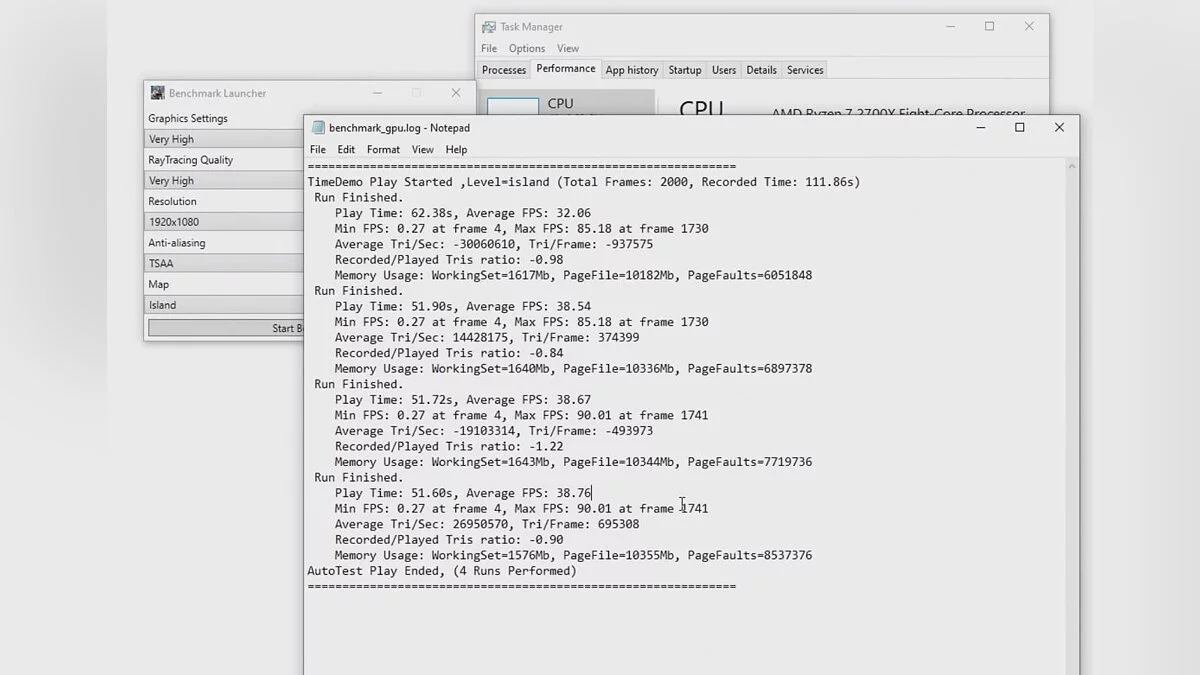
Task: Click the Anti-aliasing label in launcher
Action: (x=177, y=243)
